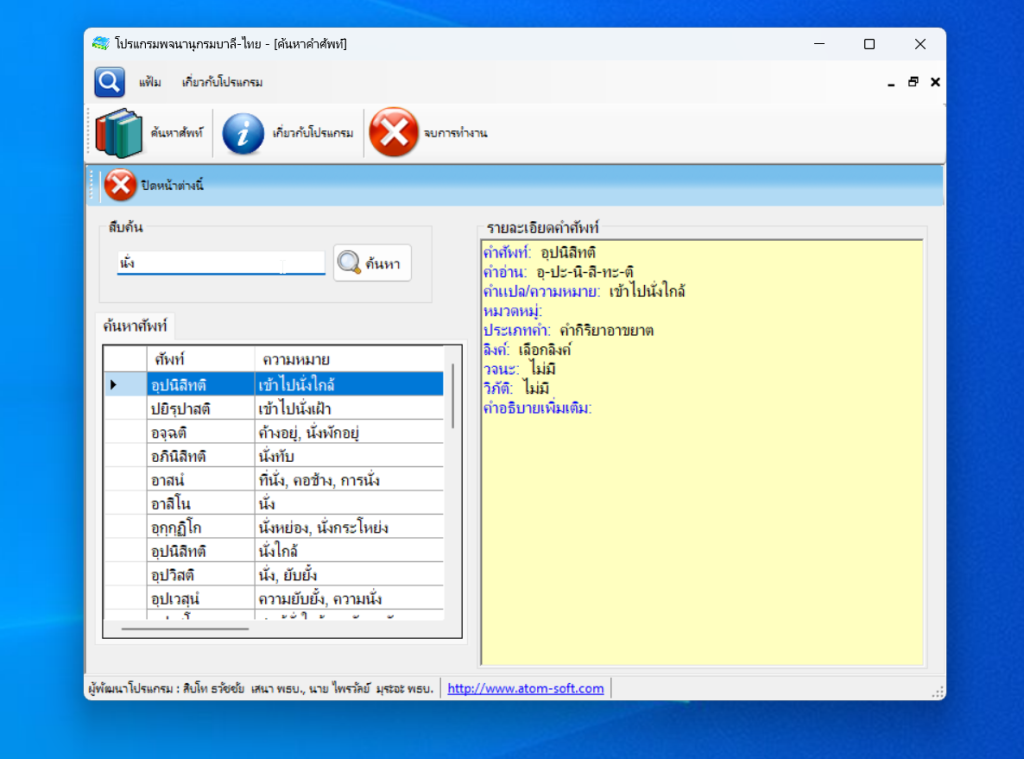Click the magnifier icon in menu bar

pyautogui.click(x=109, y=82)
